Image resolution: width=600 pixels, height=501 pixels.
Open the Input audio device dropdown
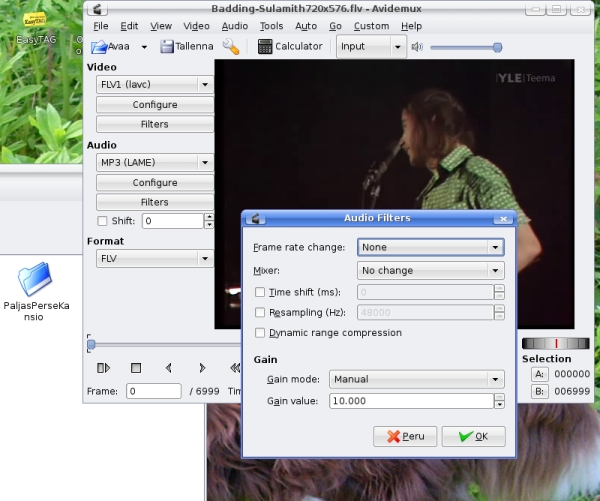coord(371,47)
